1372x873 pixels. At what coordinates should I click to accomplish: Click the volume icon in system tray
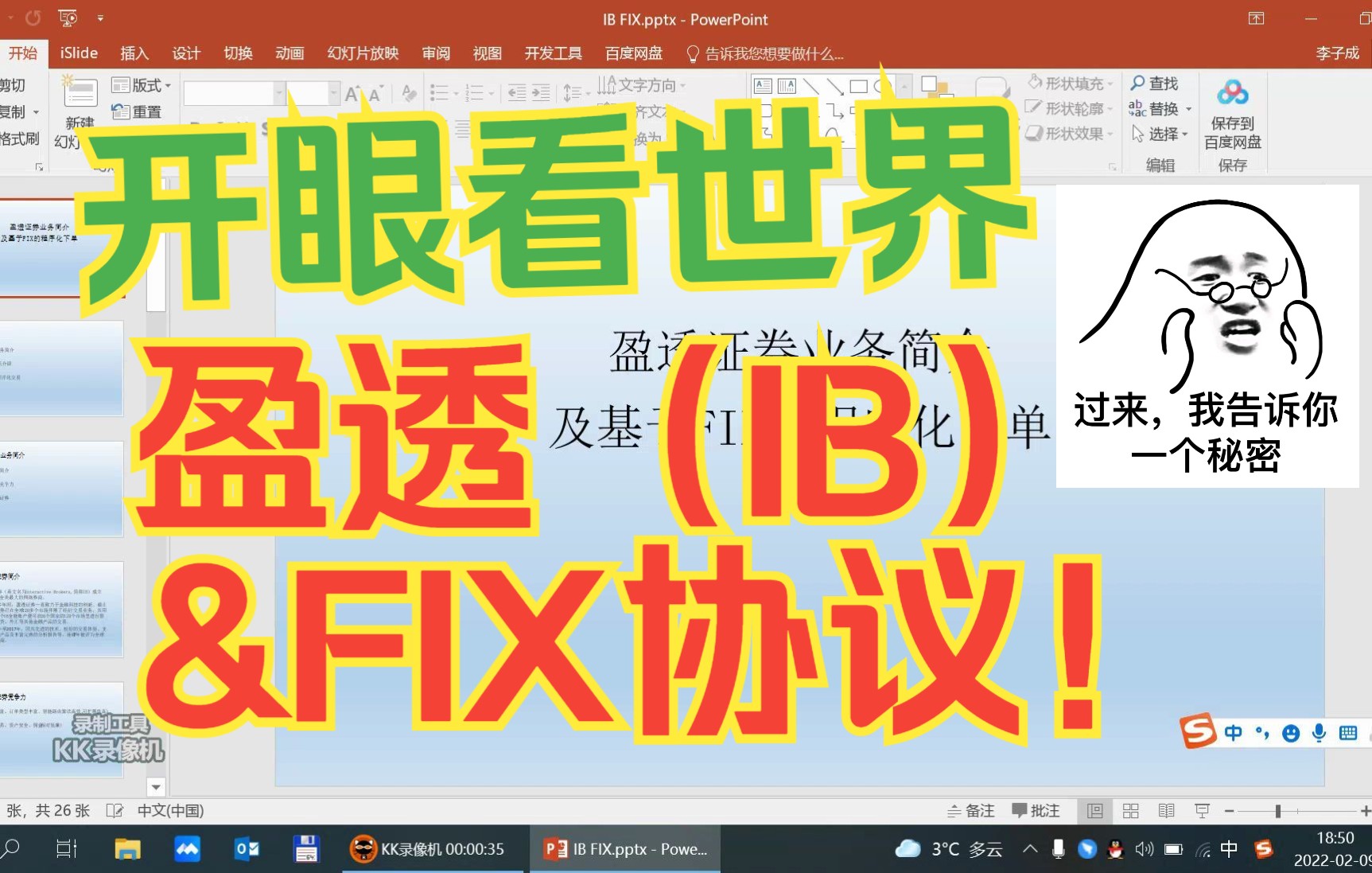coord(1144,849)
